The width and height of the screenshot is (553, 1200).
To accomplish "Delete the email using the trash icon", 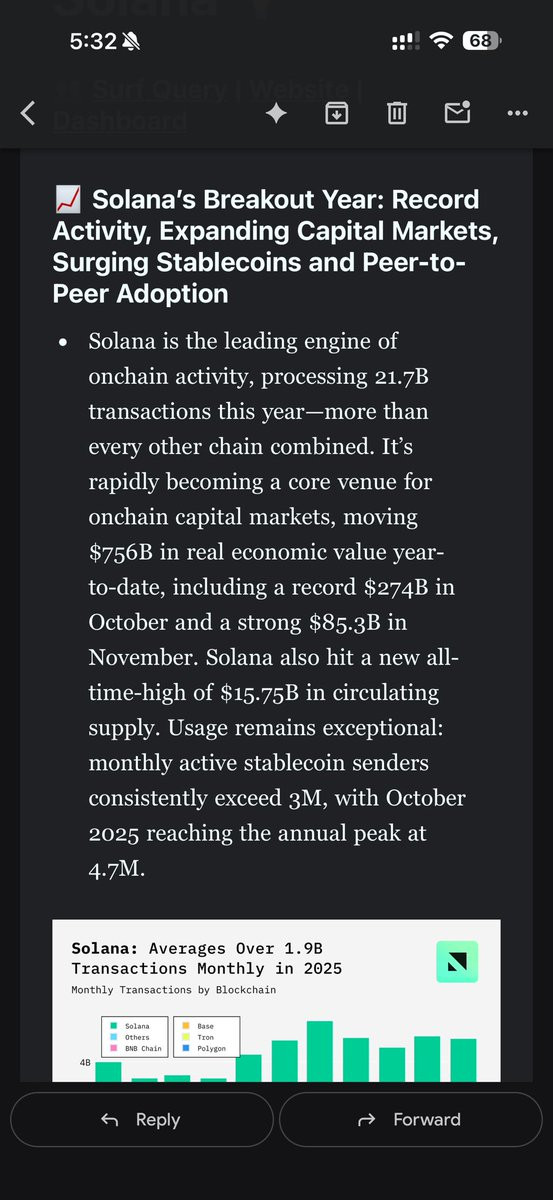I will (397, 114).
